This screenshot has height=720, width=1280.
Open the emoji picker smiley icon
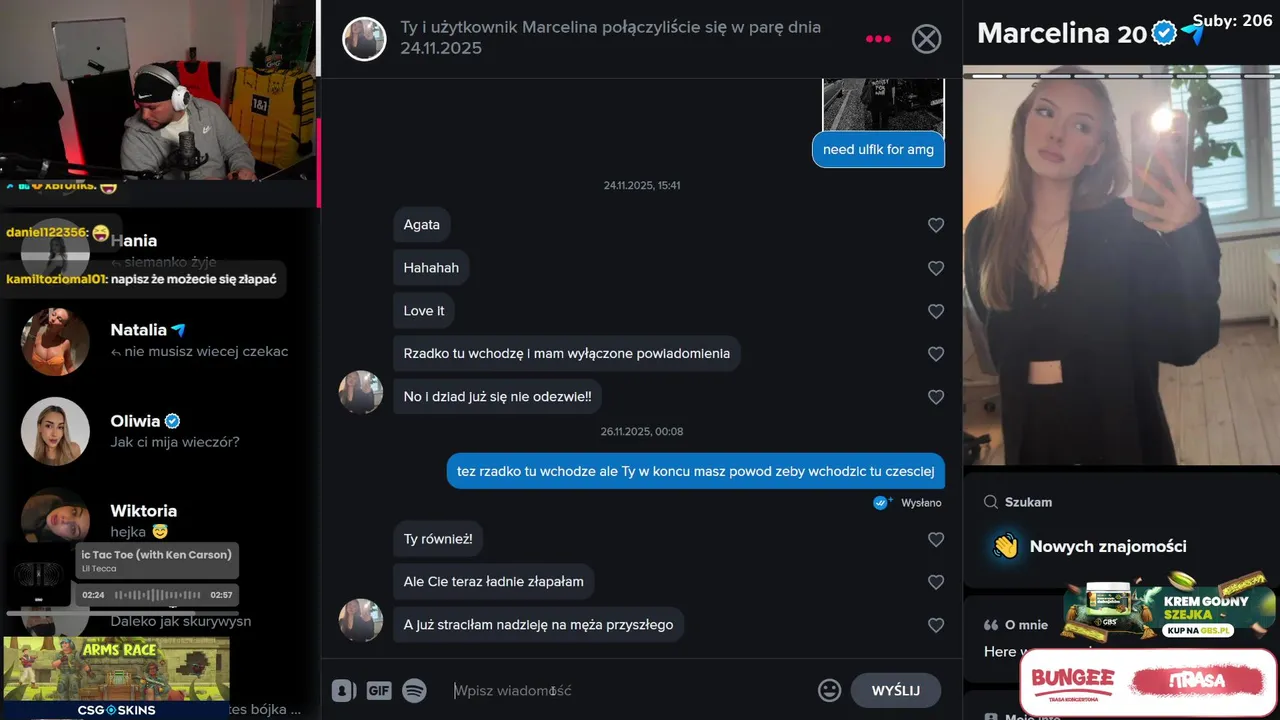(x=829, y=690)
